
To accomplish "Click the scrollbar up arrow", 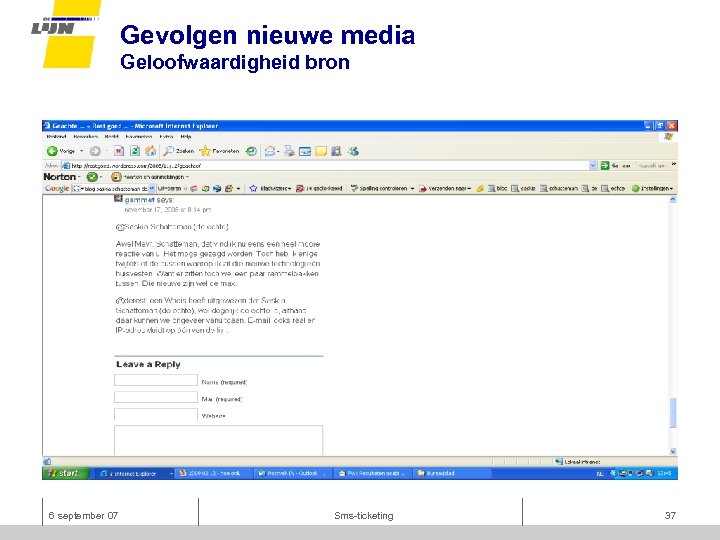I will pyautogui.click(x=673, y=199).
